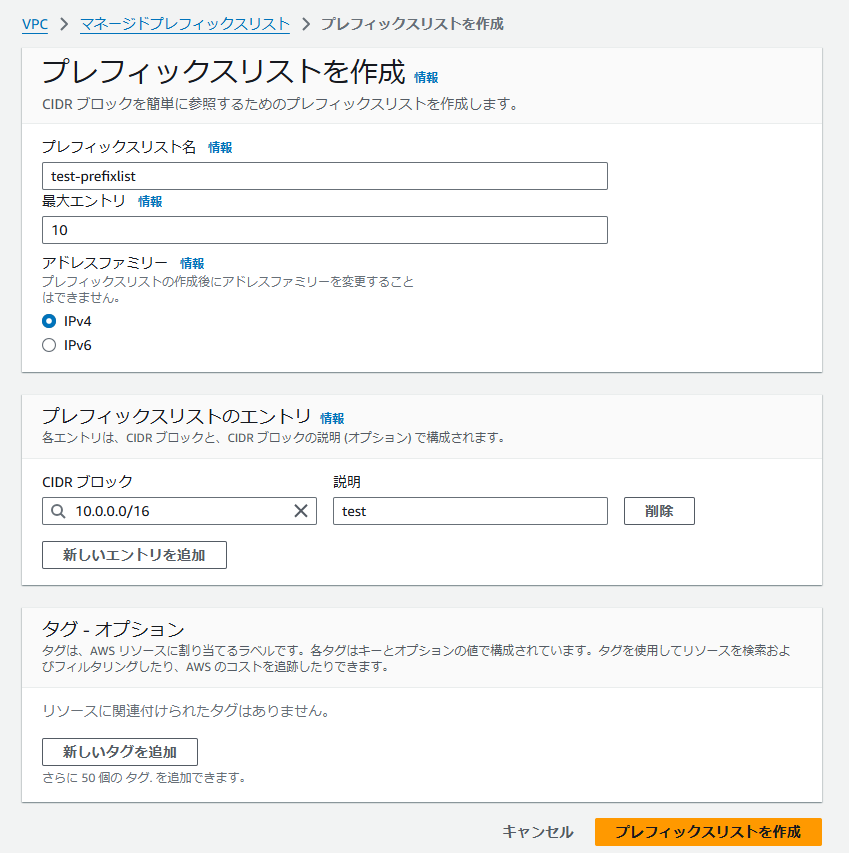Open 情報 link beside プレフィックスリストのエントリ
Viewport: 849px width, 853px height.
[332, 418]
